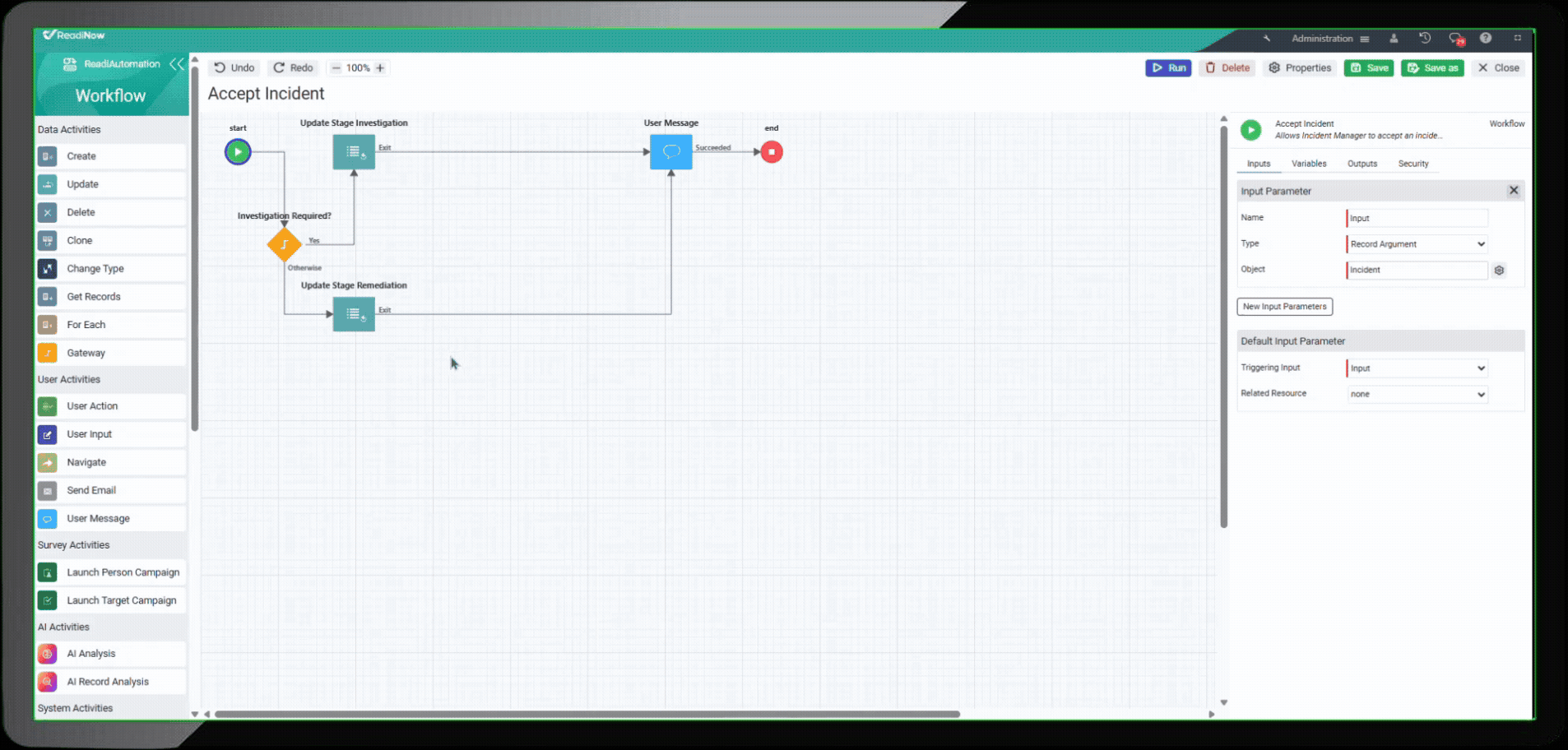
Task: Select the User Message node on canvas
Action: tap(670, 152)
